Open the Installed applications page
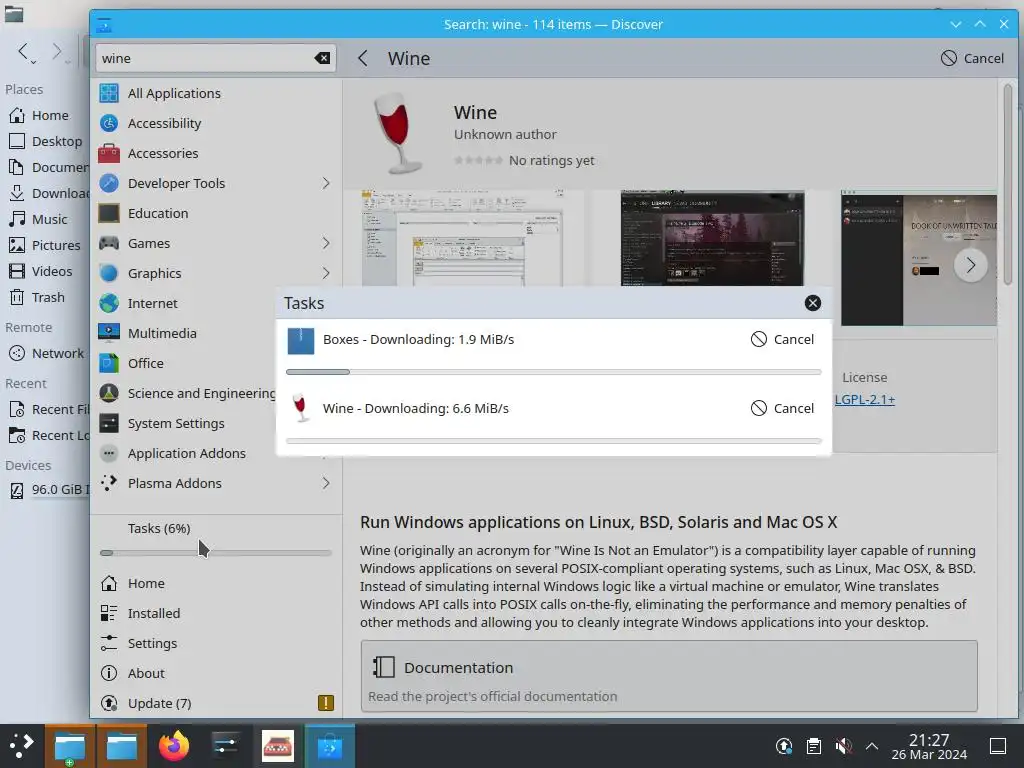 [x=216, y=613]
